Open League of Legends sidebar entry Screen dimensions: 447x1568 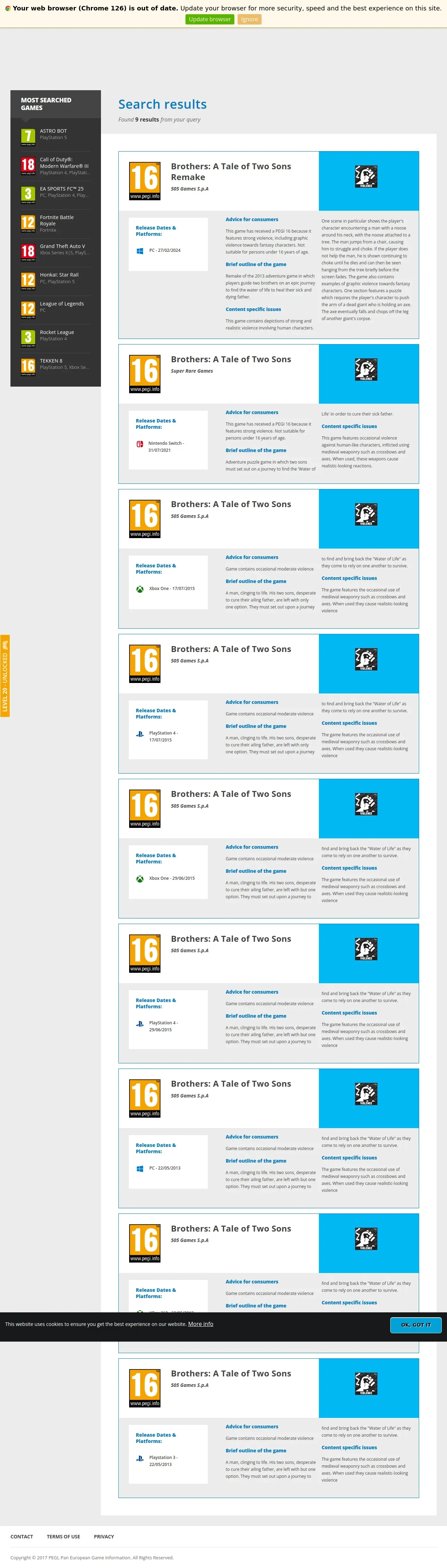[x=62, y=304]
